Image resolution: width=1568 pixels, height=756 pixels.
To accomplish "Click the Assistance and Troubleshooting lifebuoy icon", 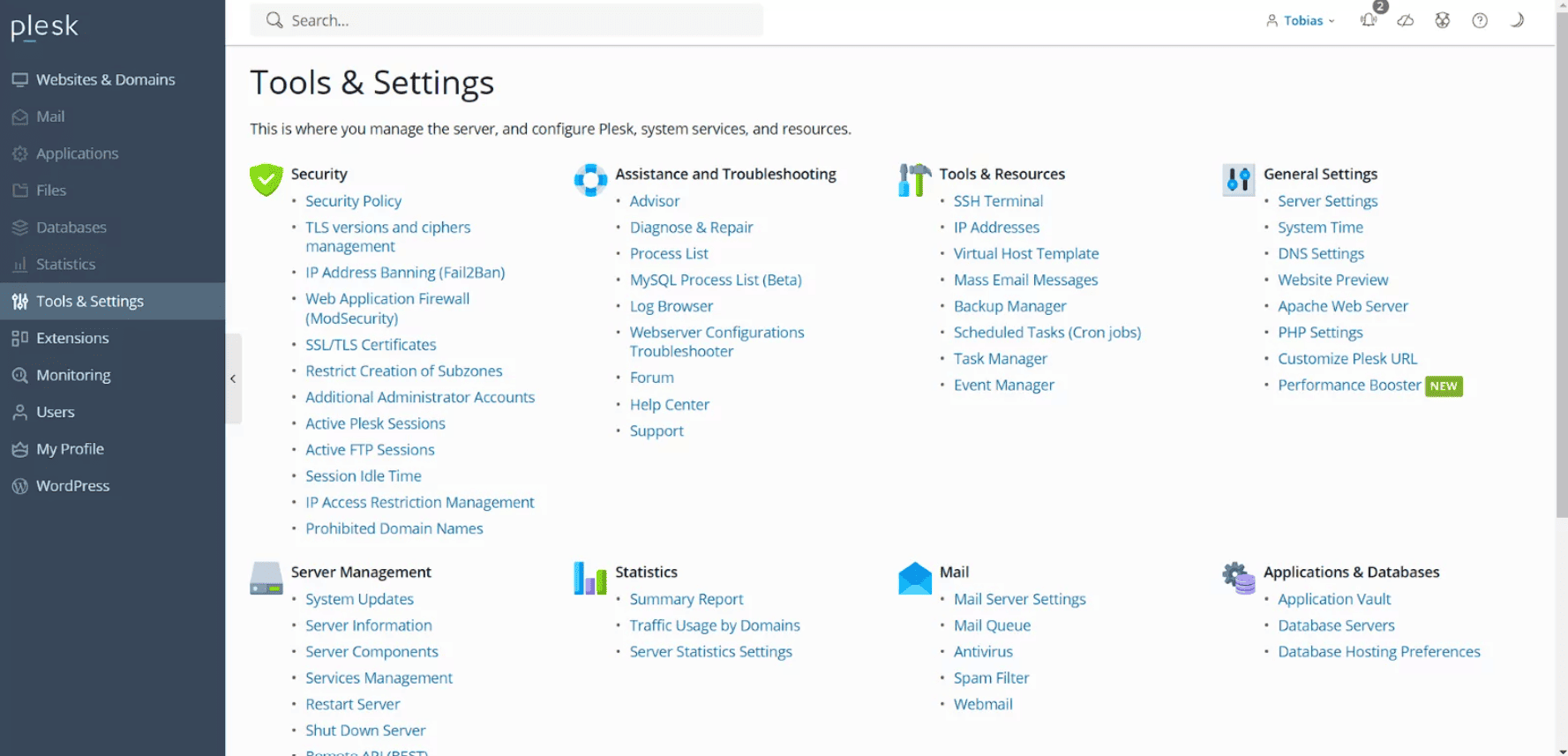I will 590,179.
